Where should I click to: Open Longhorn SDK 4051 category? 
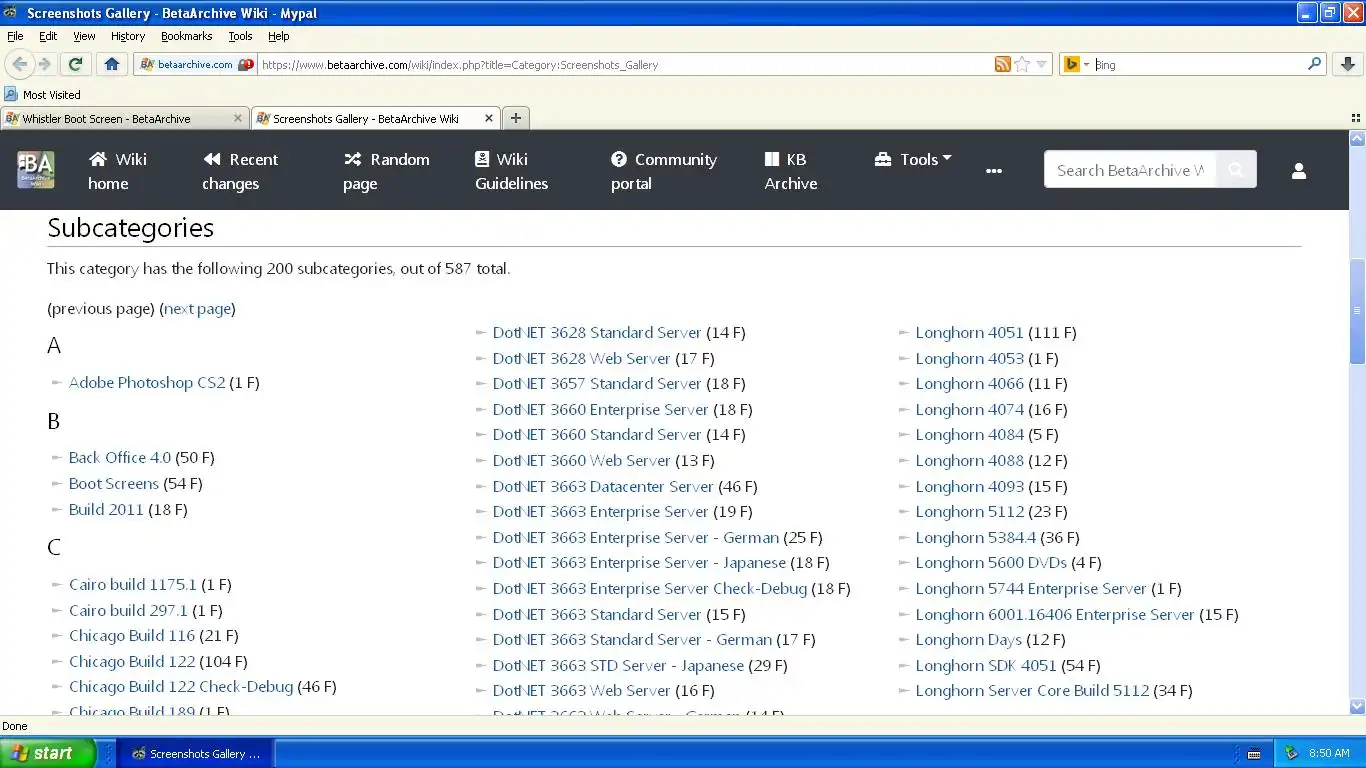click(x=986, y=666)
